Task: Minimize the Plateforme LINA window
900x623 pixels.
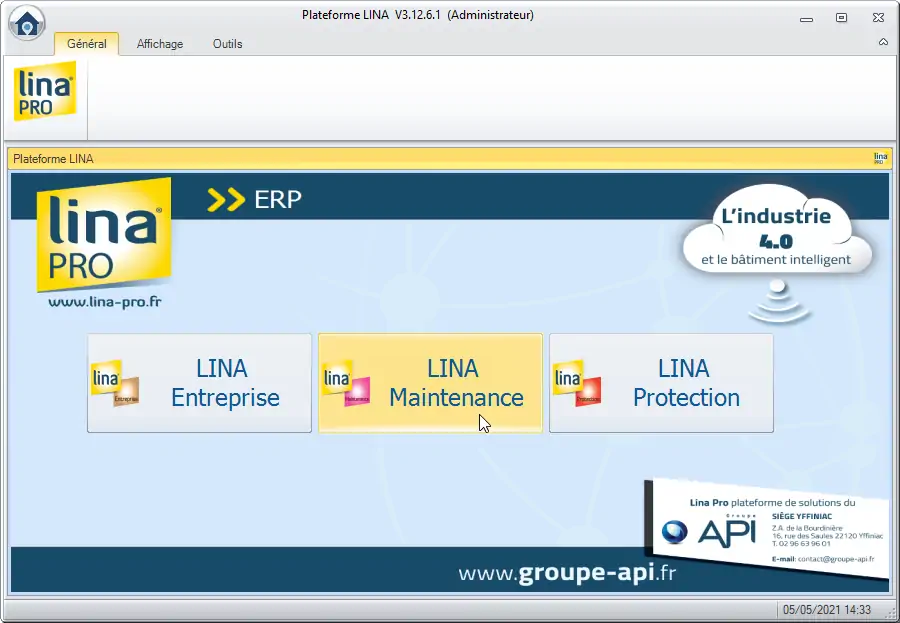Action: [806, 18]
